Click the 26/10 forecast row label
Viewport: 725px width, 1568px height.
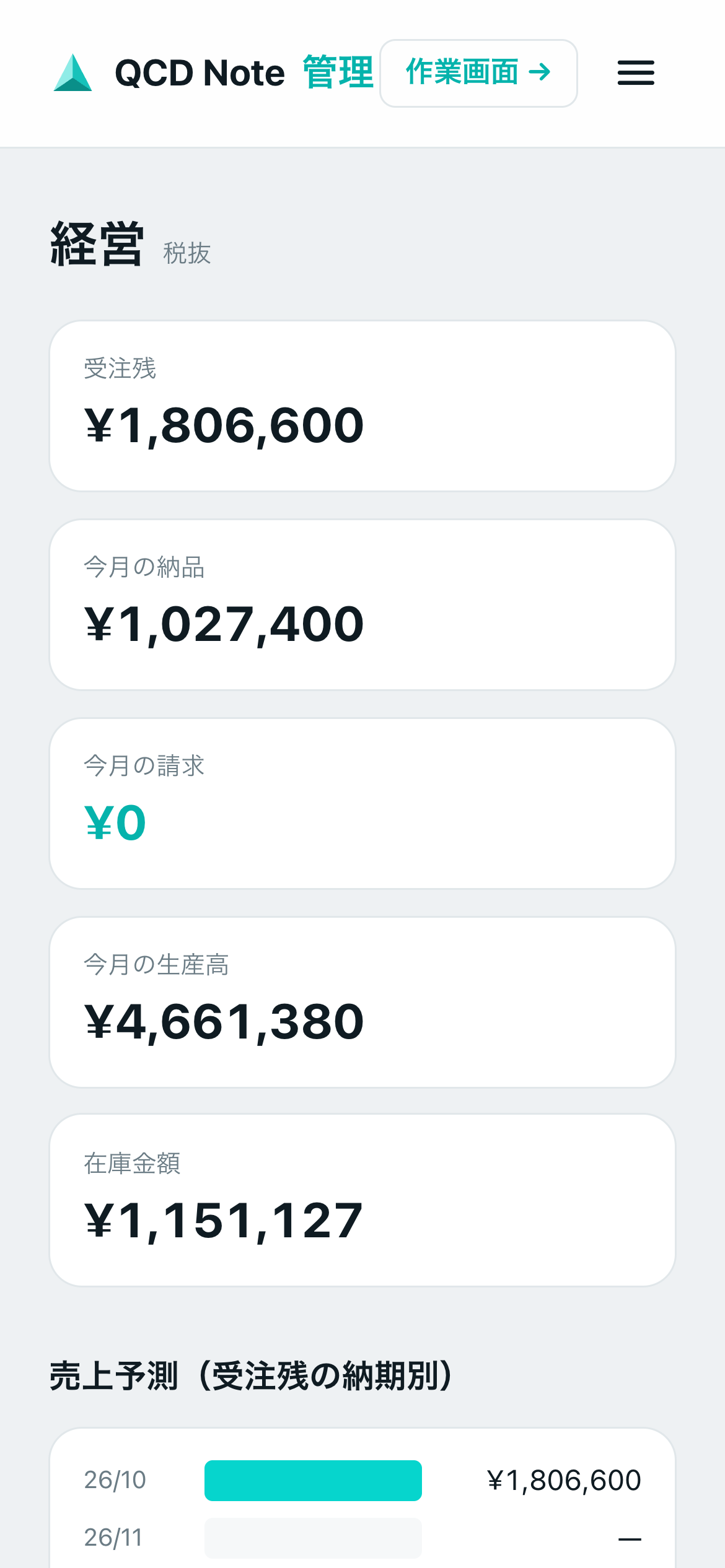pos(115,1480)
